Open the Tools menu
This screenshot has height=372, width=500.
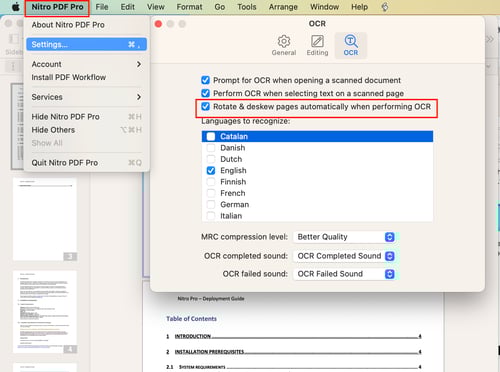pyautogui.click(x=247, y=7)
